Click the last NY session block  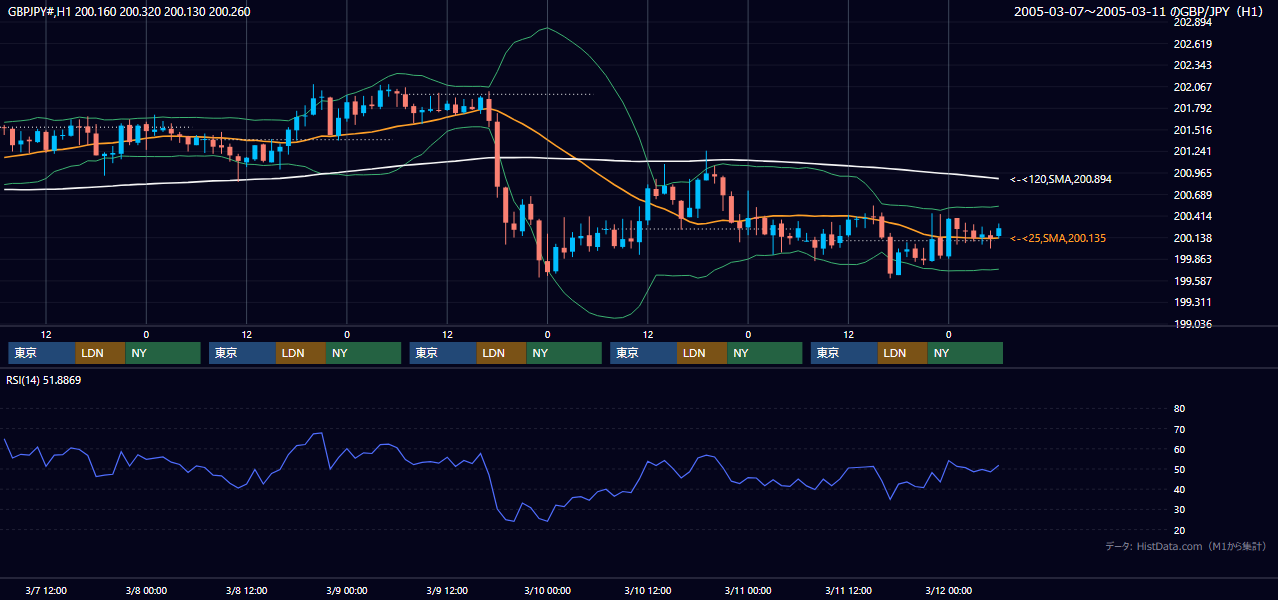click(965, 353)
